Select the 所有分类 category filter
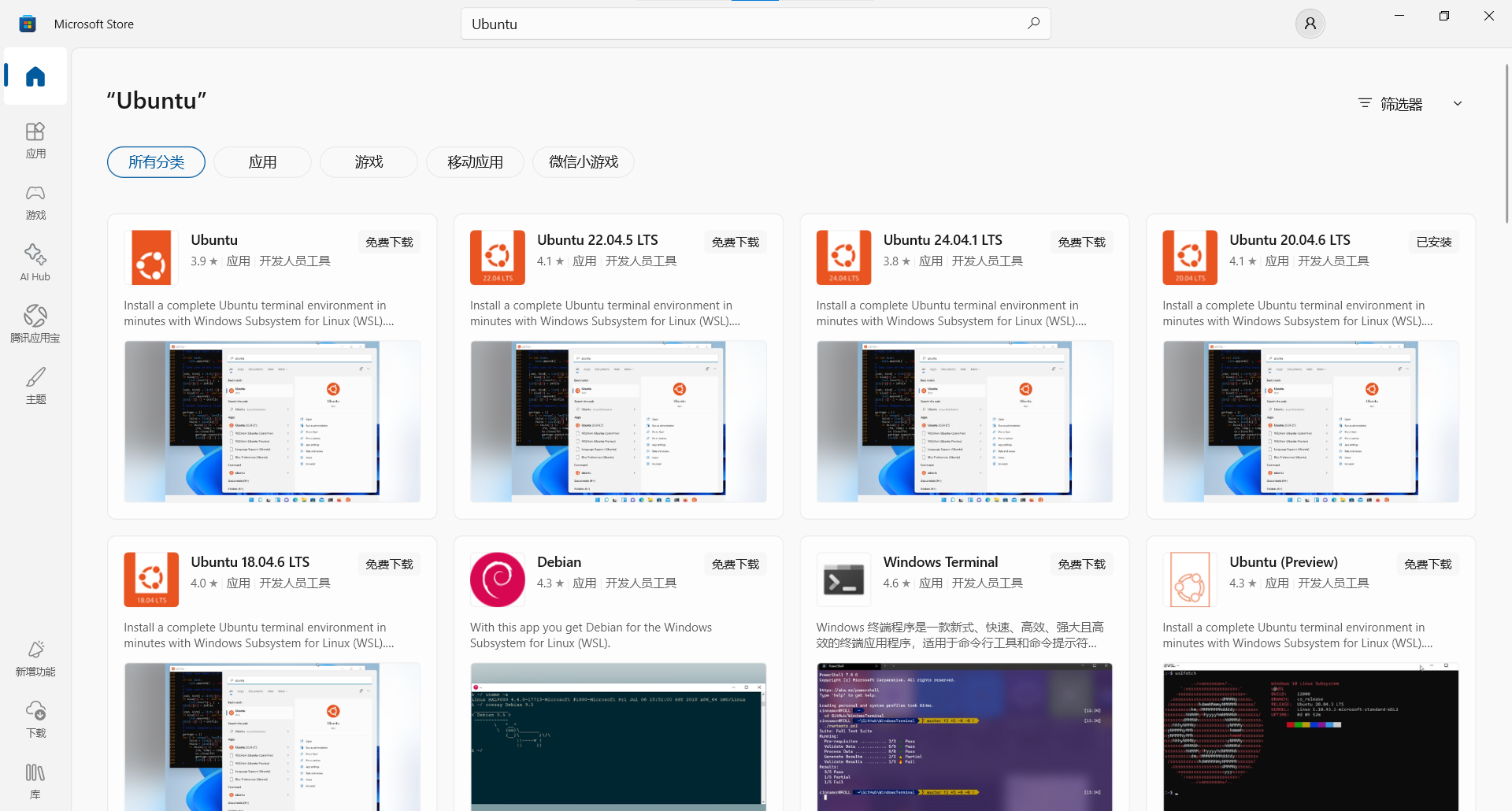The width and height of the screenshot is (1512, 811). pos(155,162)
